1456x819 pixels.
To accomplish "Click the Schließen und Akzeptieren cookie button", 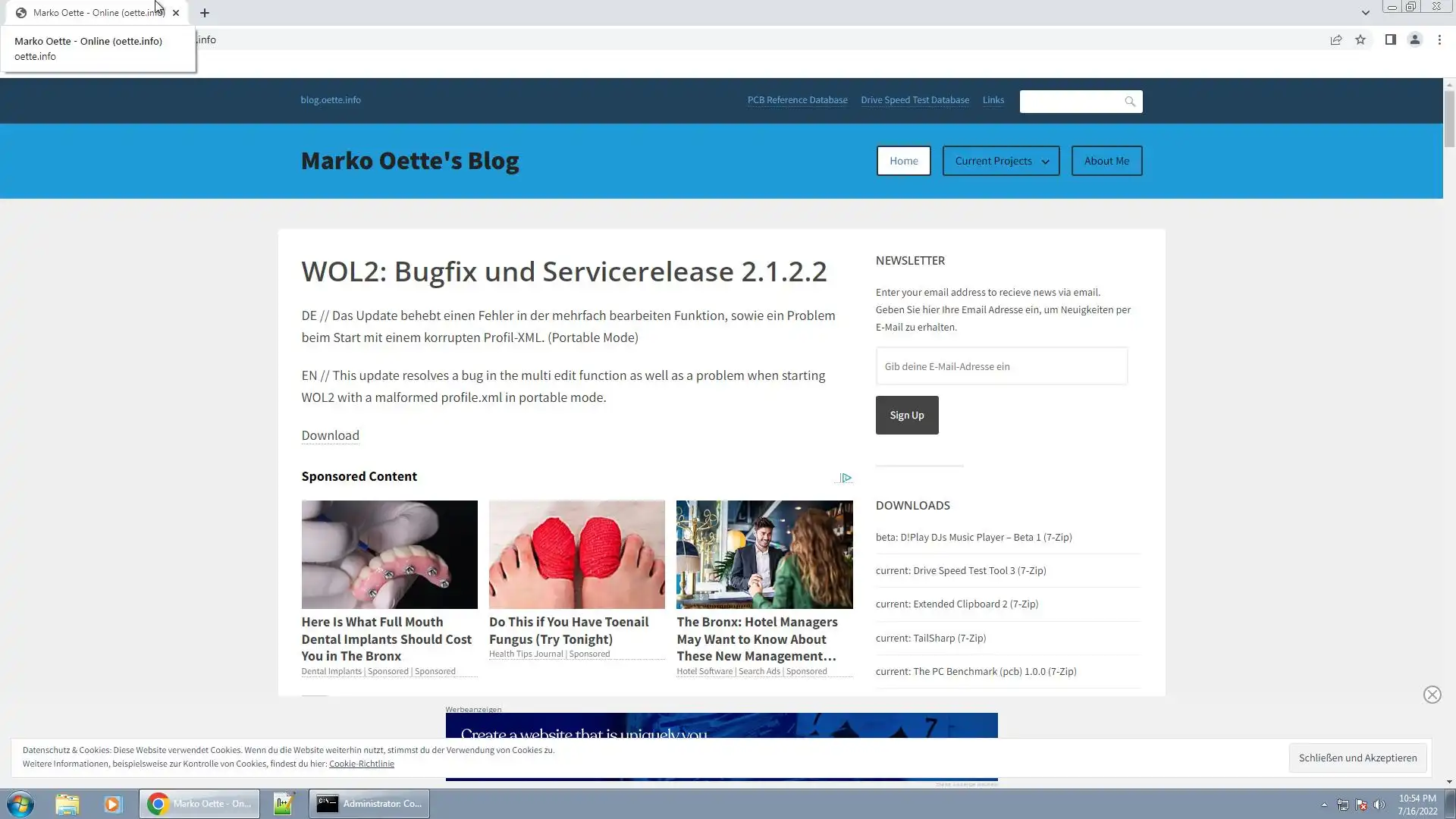I will point(1357,758).
